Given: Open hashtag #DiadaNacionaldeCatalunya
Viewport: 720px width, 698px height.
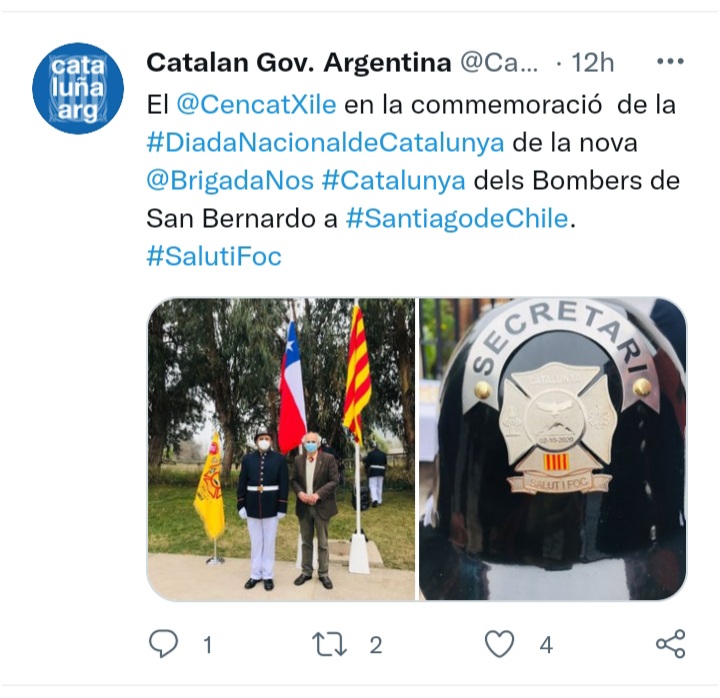Looking at the screenshot, I should pos(326,143).
